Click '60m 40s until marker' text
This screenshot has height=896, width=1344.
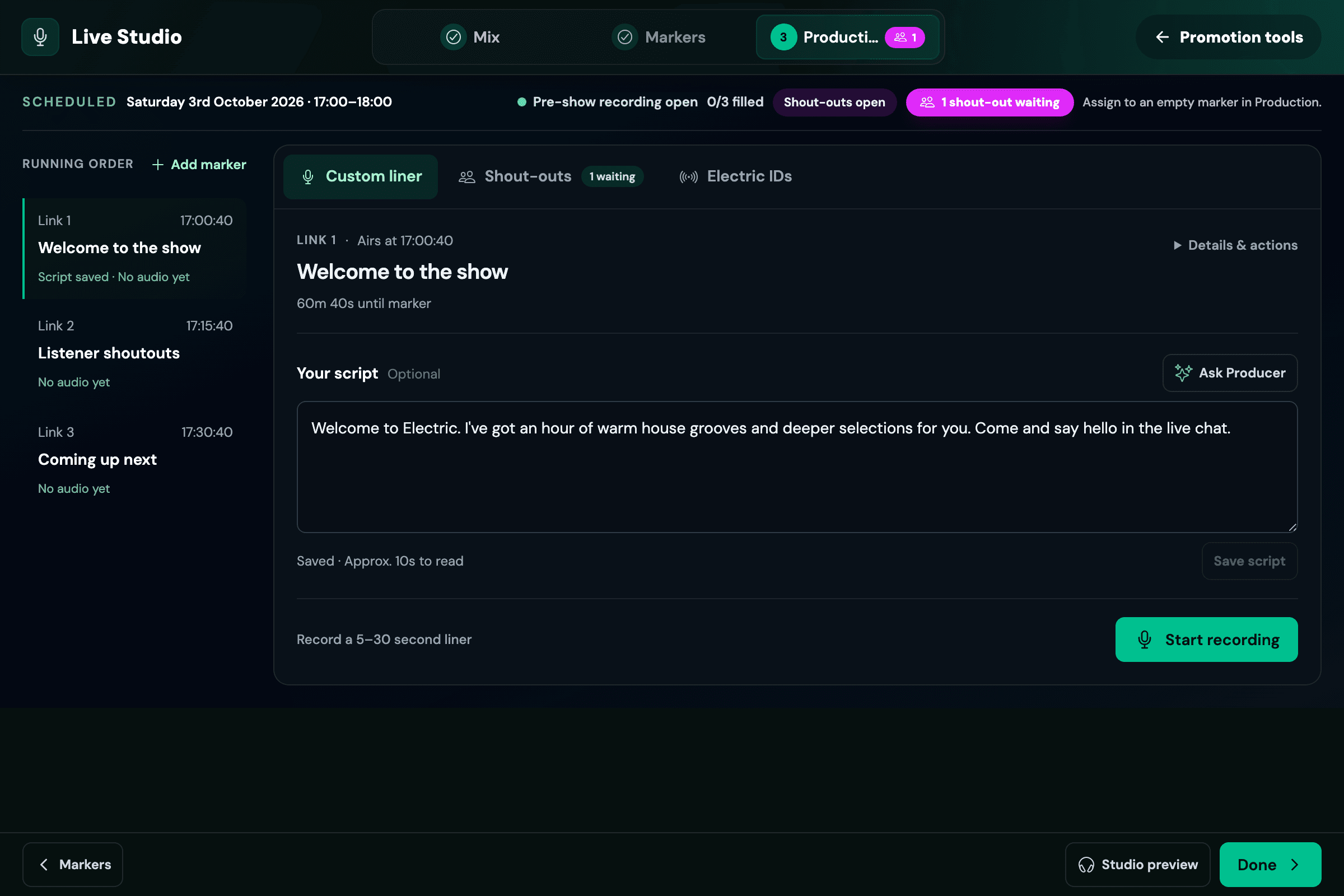pyautogui.click(x=363, y=304)
